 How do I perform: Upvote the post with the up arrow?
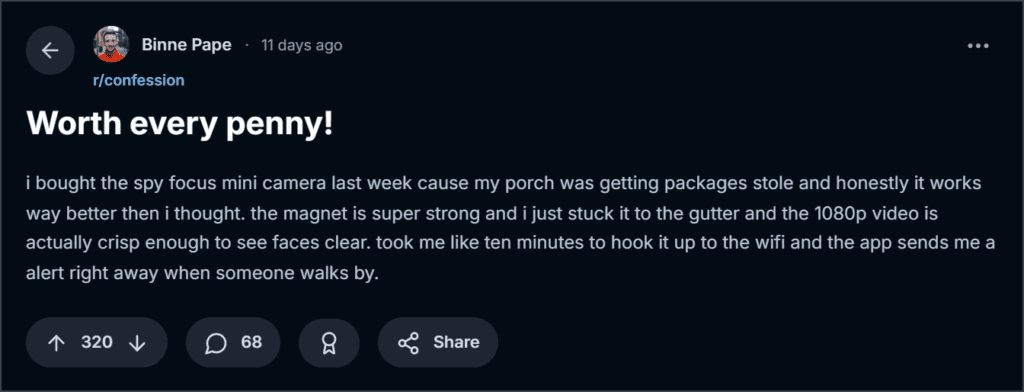pyautogui.click(x=57, y=342)
